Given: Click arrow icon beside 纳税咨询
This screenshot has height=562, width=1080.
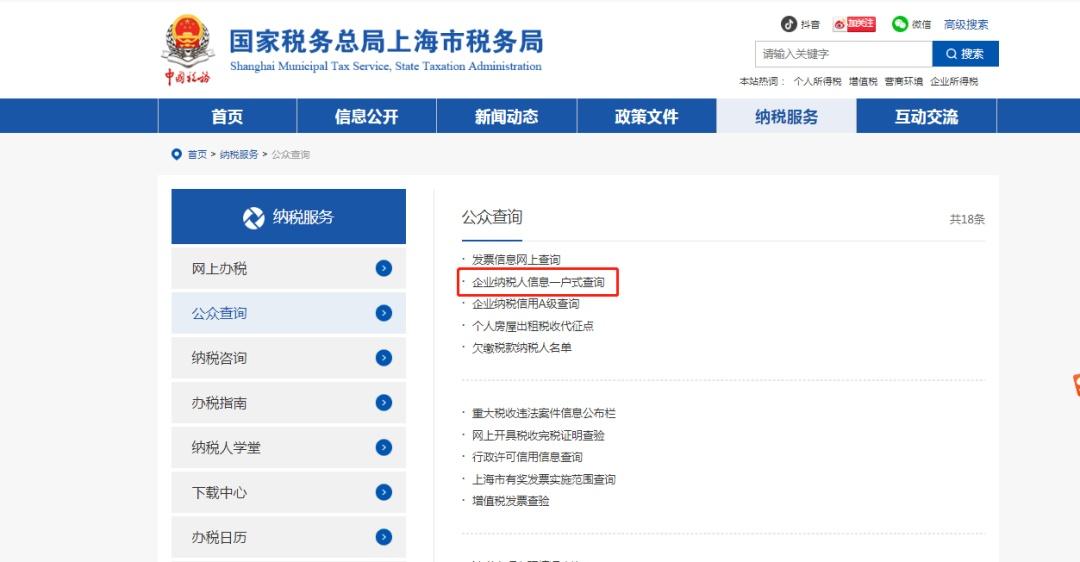Looking at the screenshot, I should pos(383,358).
